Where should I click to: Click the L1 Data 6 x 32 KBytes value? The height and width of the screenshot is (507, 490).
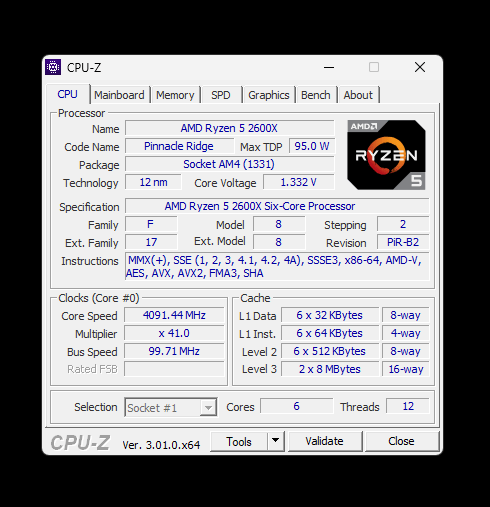point(330,315)
